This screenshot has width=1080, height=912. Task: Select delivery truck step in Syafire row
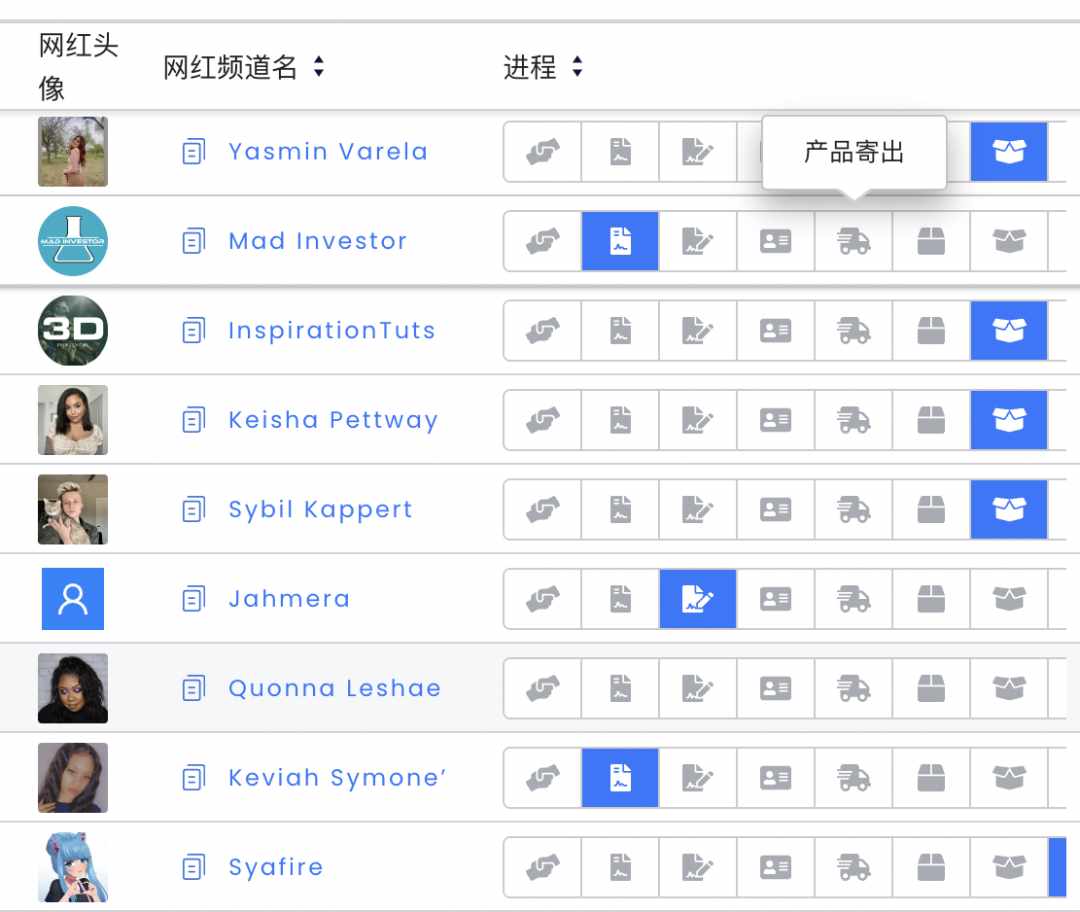click(853, 867)
